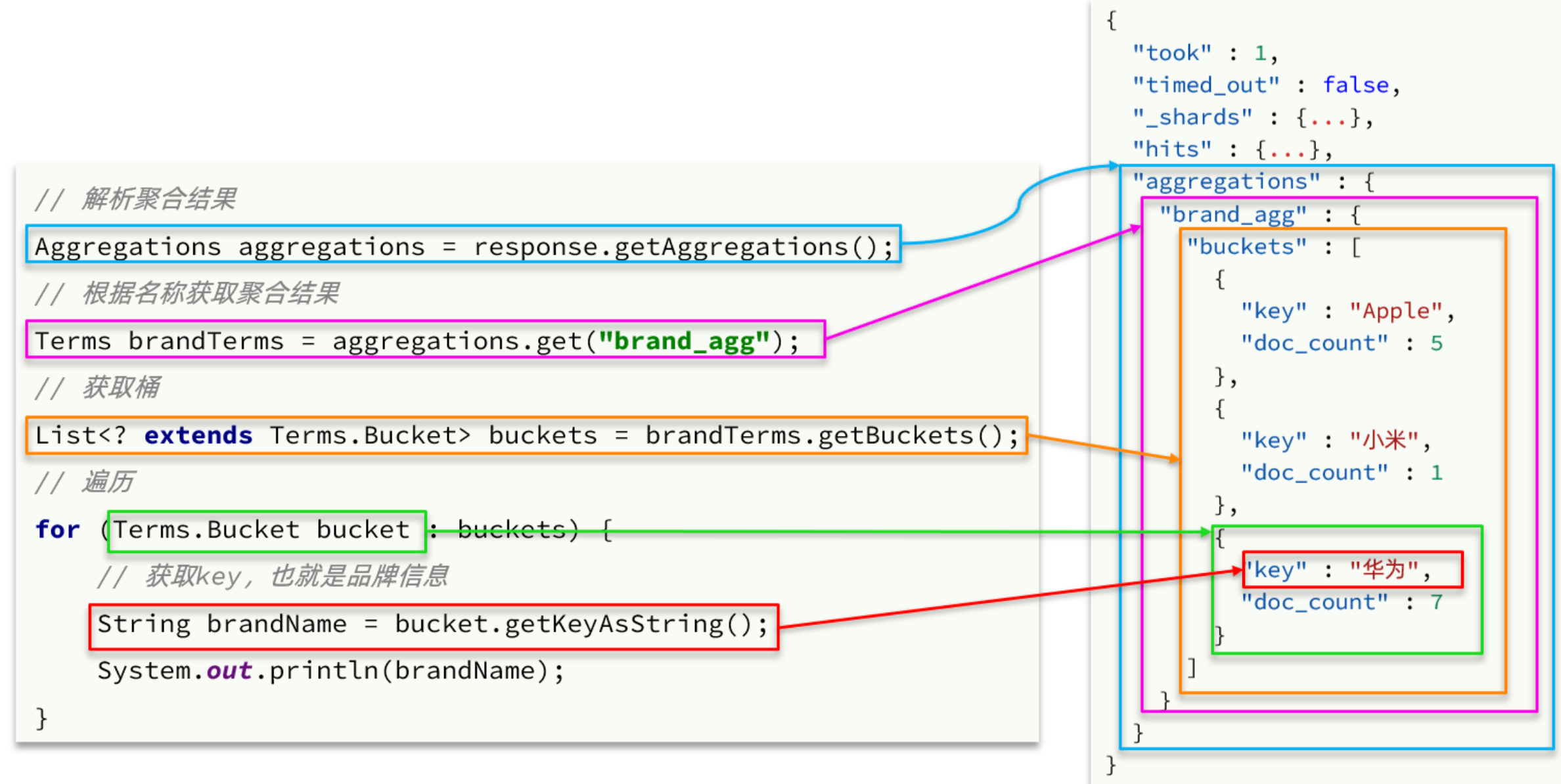Click the List buckets getBuckets code line
Image resolution: width=1561 pixels, height=784 pixels.
tap(526, 435)
